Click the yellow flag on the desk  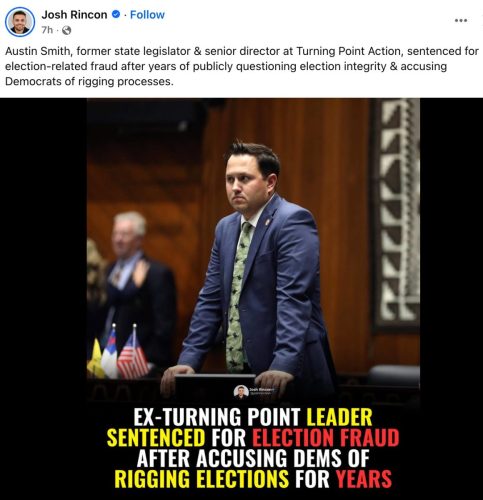coord(96,360)
